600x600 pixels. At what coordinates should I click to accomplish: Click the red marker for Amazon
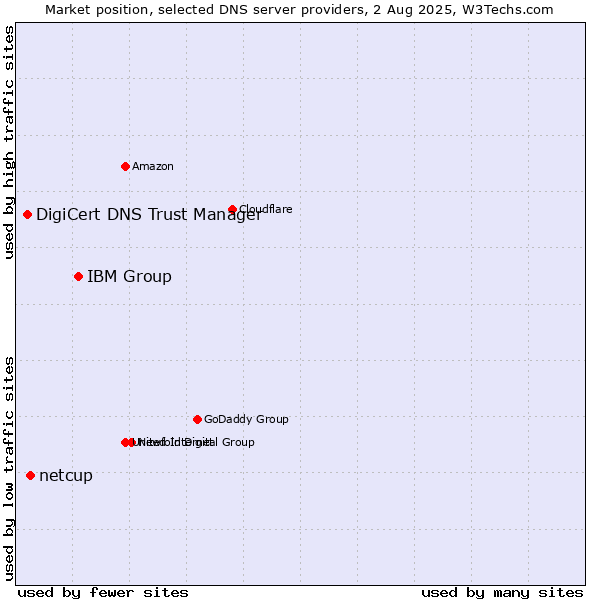coord(125,166)
